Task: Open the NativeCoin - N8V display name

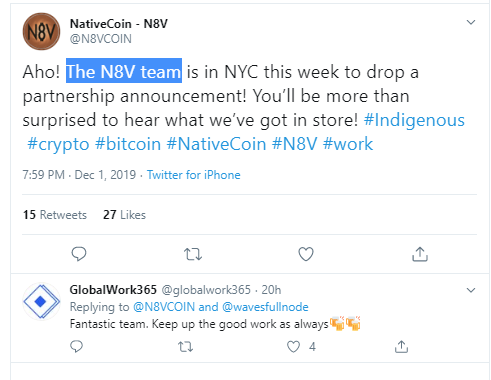Action: pyautogui.click(x=119, y=24)
